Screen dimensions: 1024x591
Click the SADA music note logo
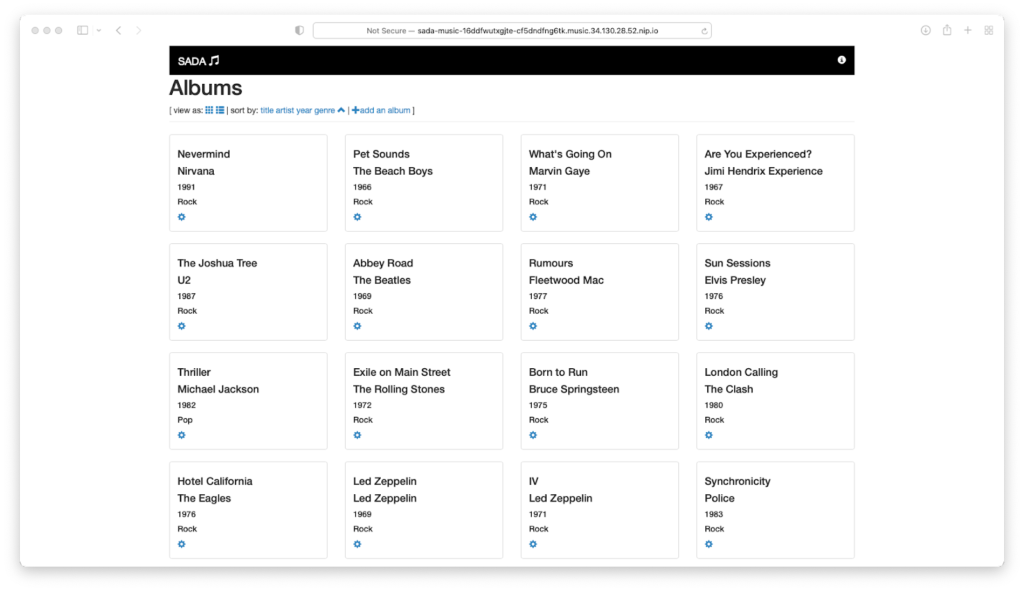pos(199,61)
